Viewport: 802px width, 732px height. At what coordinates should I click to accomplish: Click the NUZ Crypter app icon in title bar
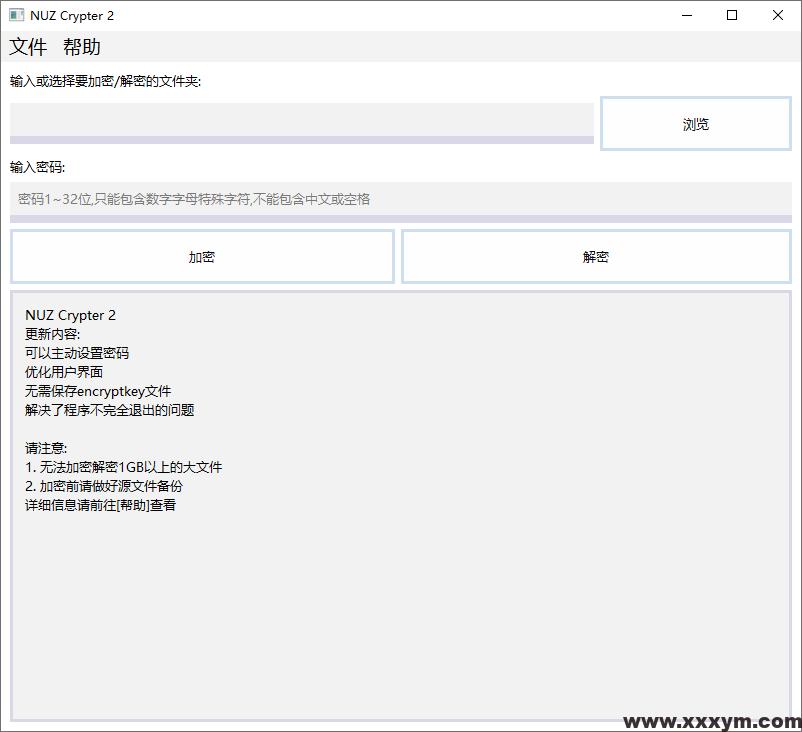[x=16, y=16]
